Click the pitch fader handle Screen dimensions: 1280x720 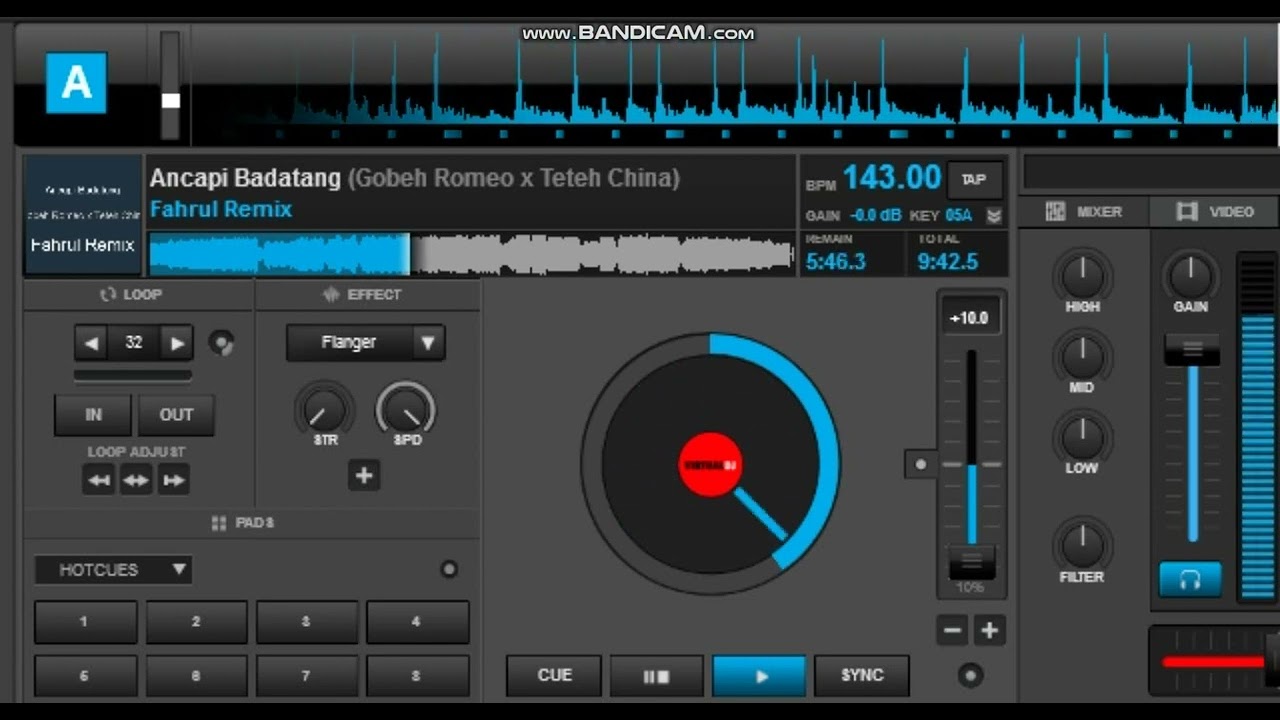(x=972, y=562)
